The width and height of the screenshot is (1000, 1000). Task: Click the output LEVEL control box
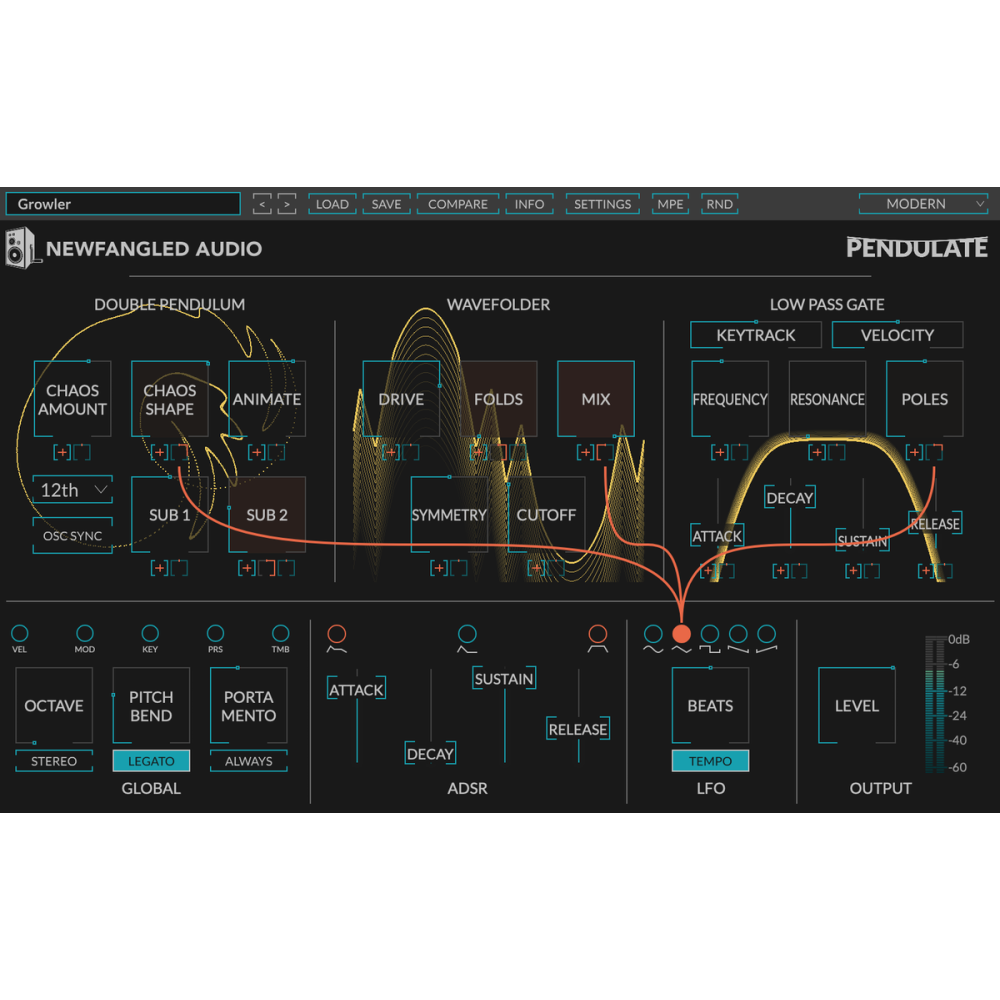pos(857,705)
